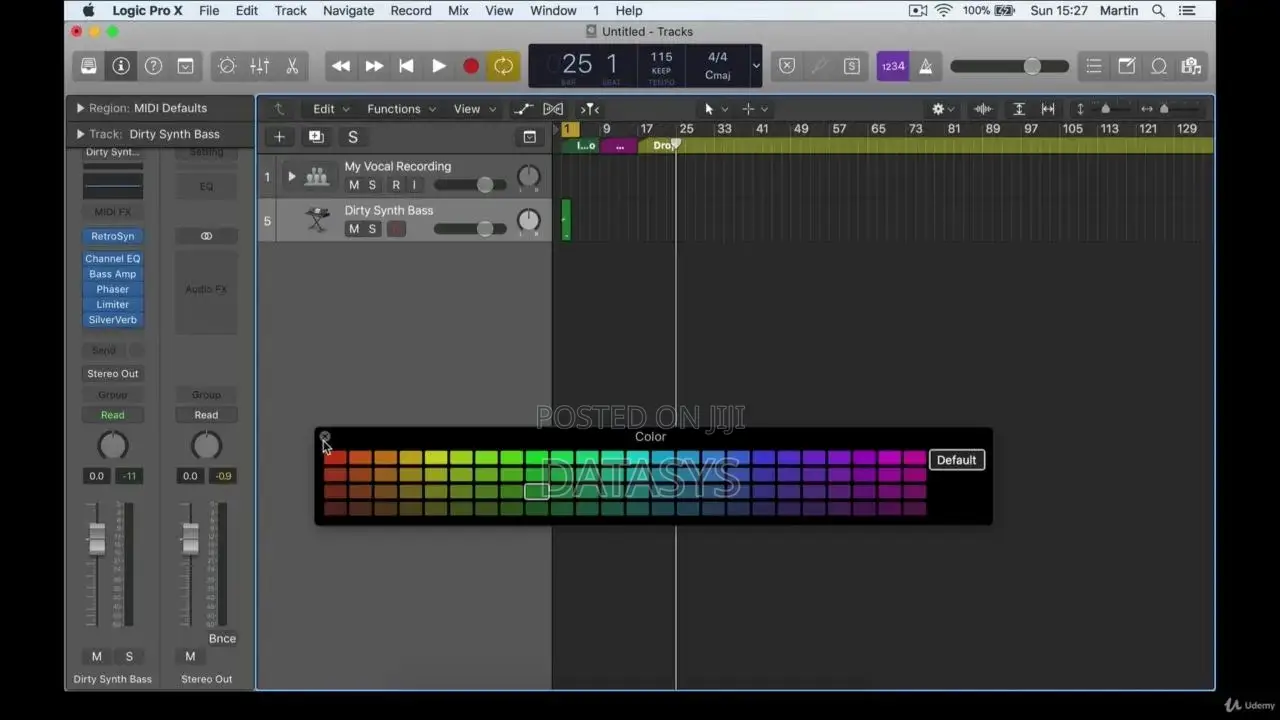This screenshot has width=1280, height=720.
Task: Go to beginning transport button
Action: (406, 66)
